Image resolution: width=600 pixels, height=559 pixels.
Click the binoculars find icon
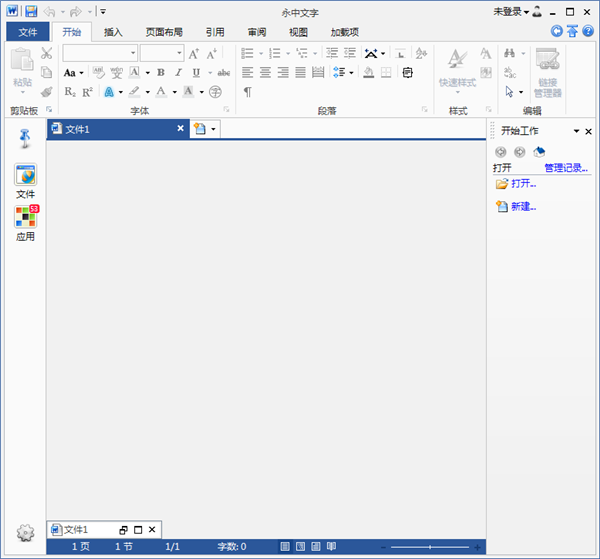[x=511, y=53]
